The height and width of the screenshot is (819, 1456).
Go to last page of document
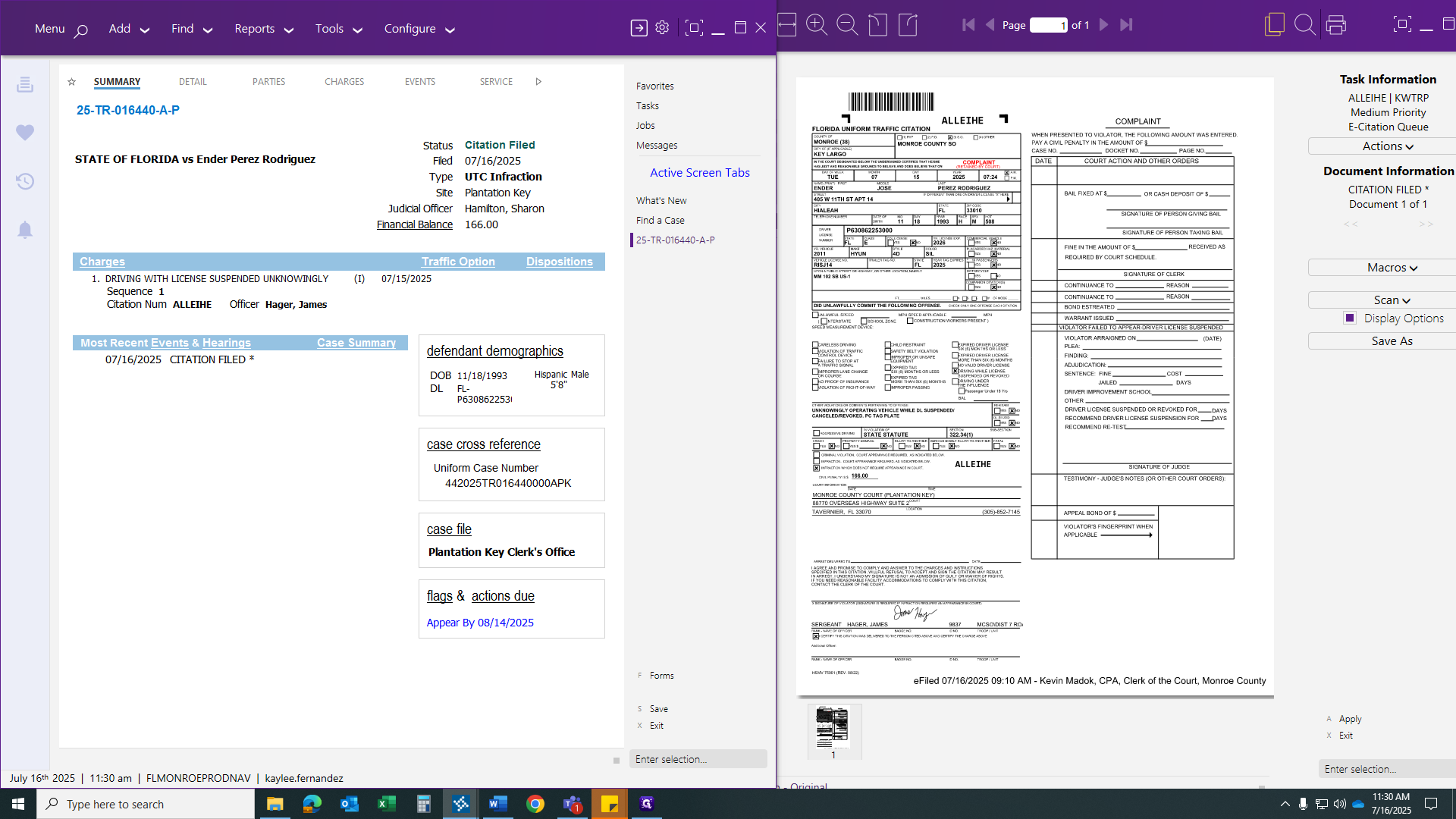[1126, 25]
